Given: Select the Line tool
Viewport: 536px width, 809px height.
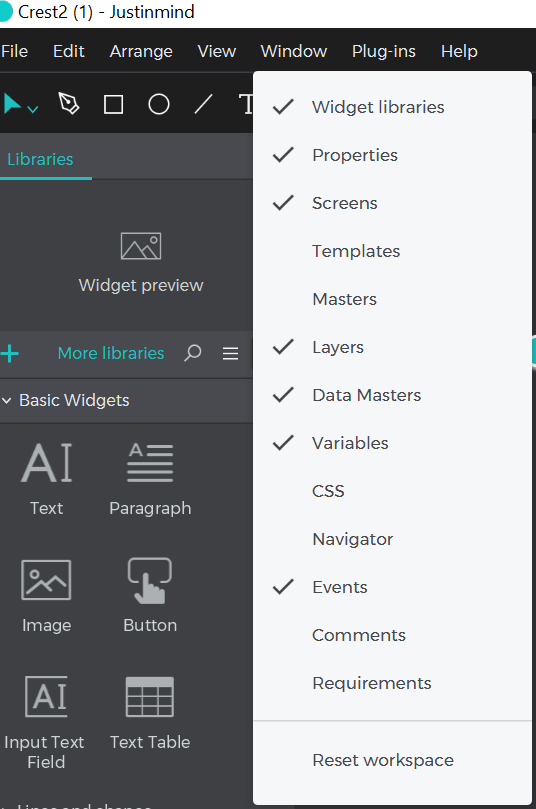Looking at the screenshot, I should pos(203,104).
